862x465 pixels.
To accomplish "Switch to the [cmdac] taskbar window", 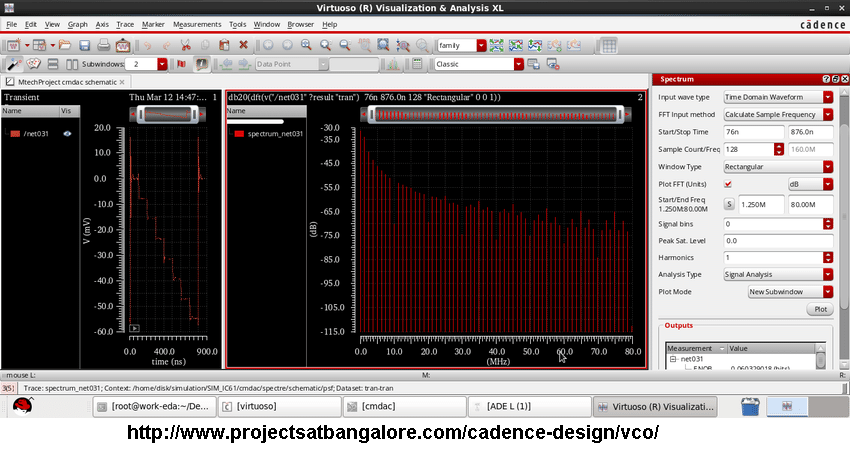I will click(405, 406).
